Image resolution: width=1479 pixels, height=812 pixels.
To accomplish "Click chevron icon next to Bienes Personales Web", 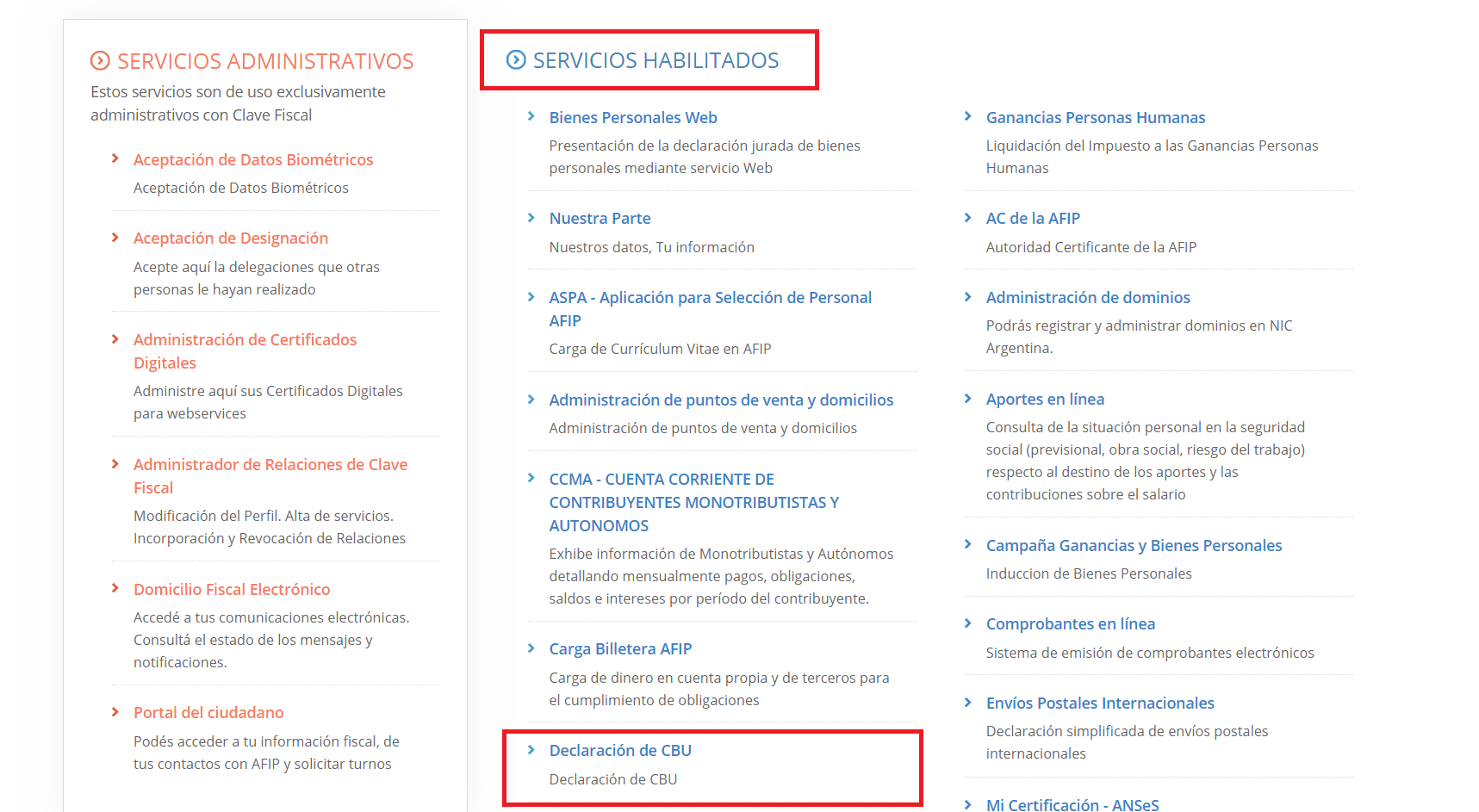I will [x=531, y=117].
